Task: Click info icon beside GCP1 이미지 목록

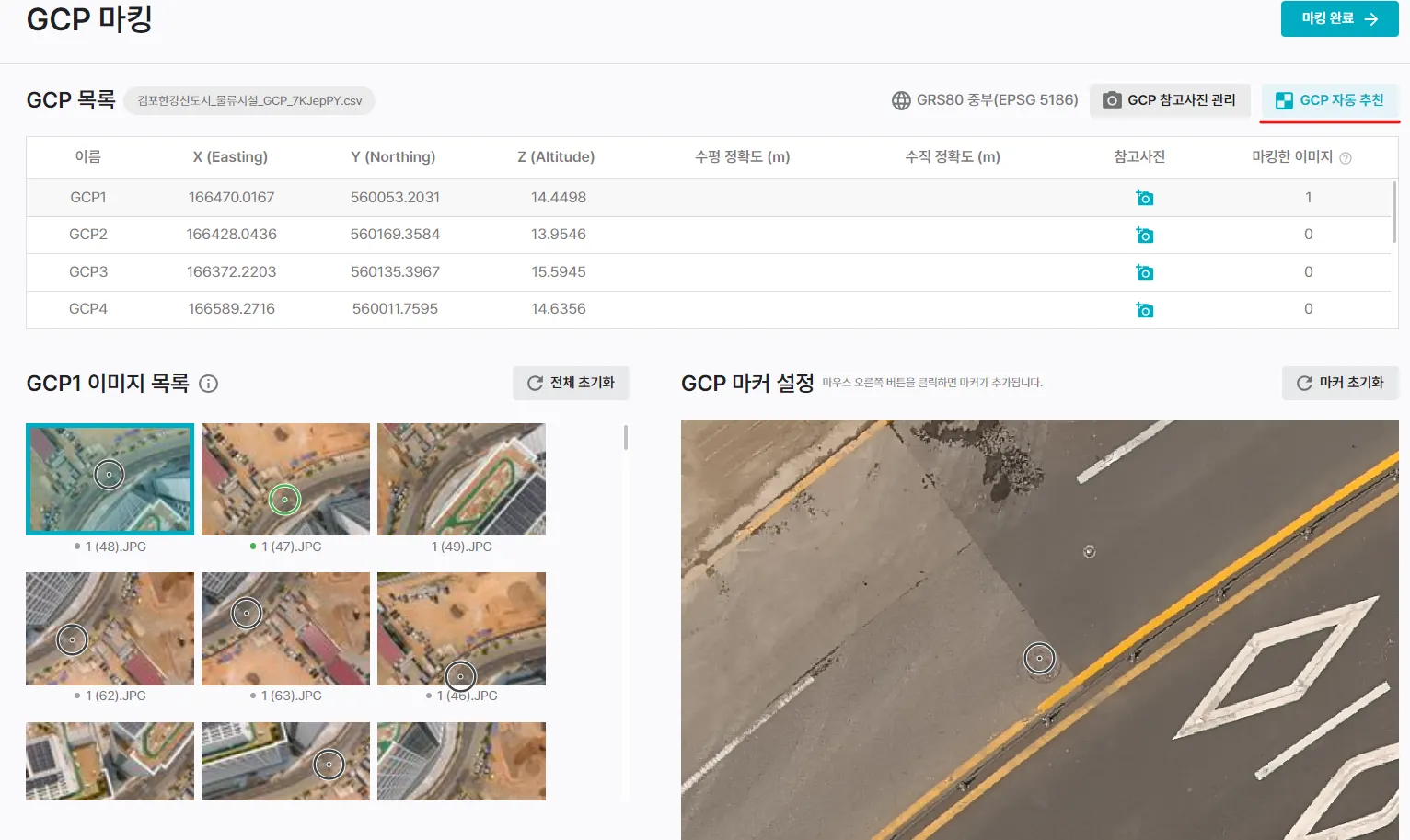Action: pos(209,384)
